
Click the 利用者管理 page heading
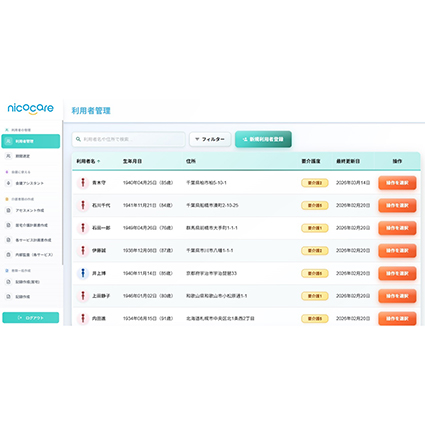(91, 111)
